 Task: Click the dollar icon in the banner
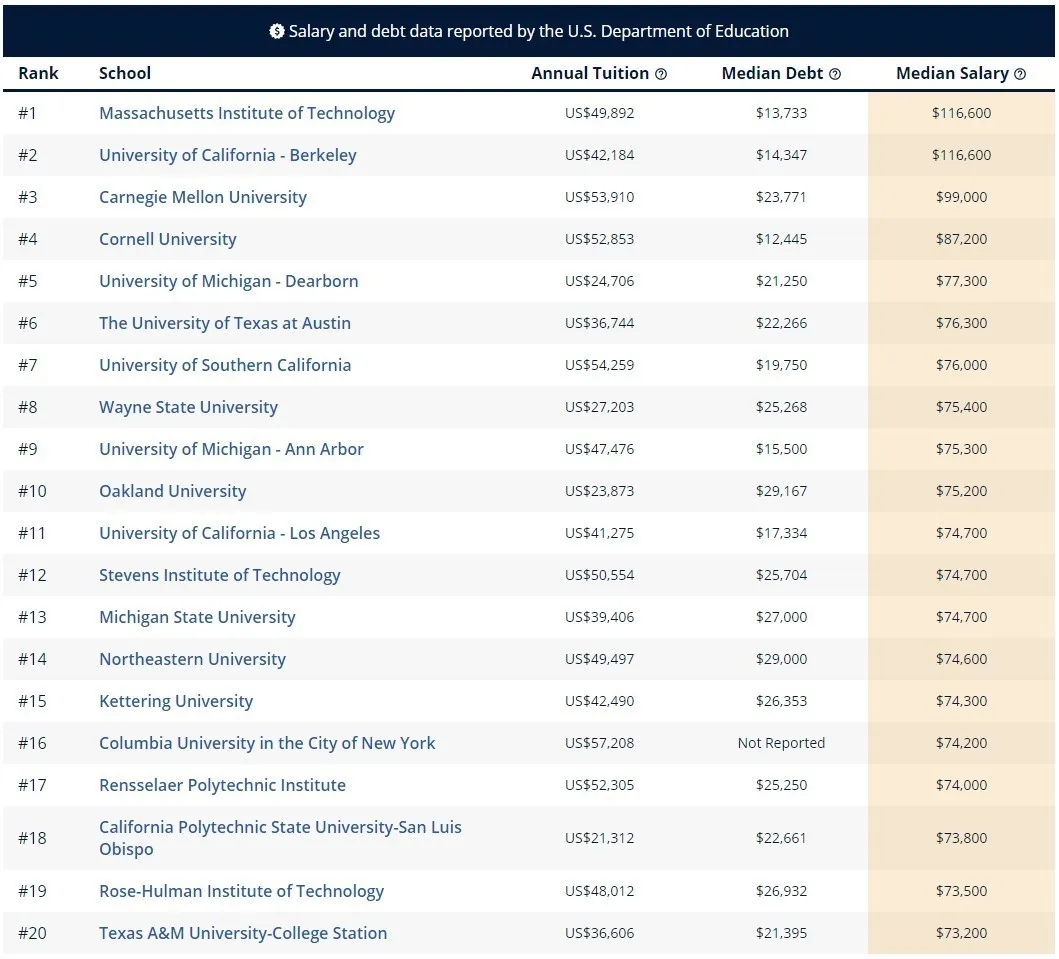277,31
